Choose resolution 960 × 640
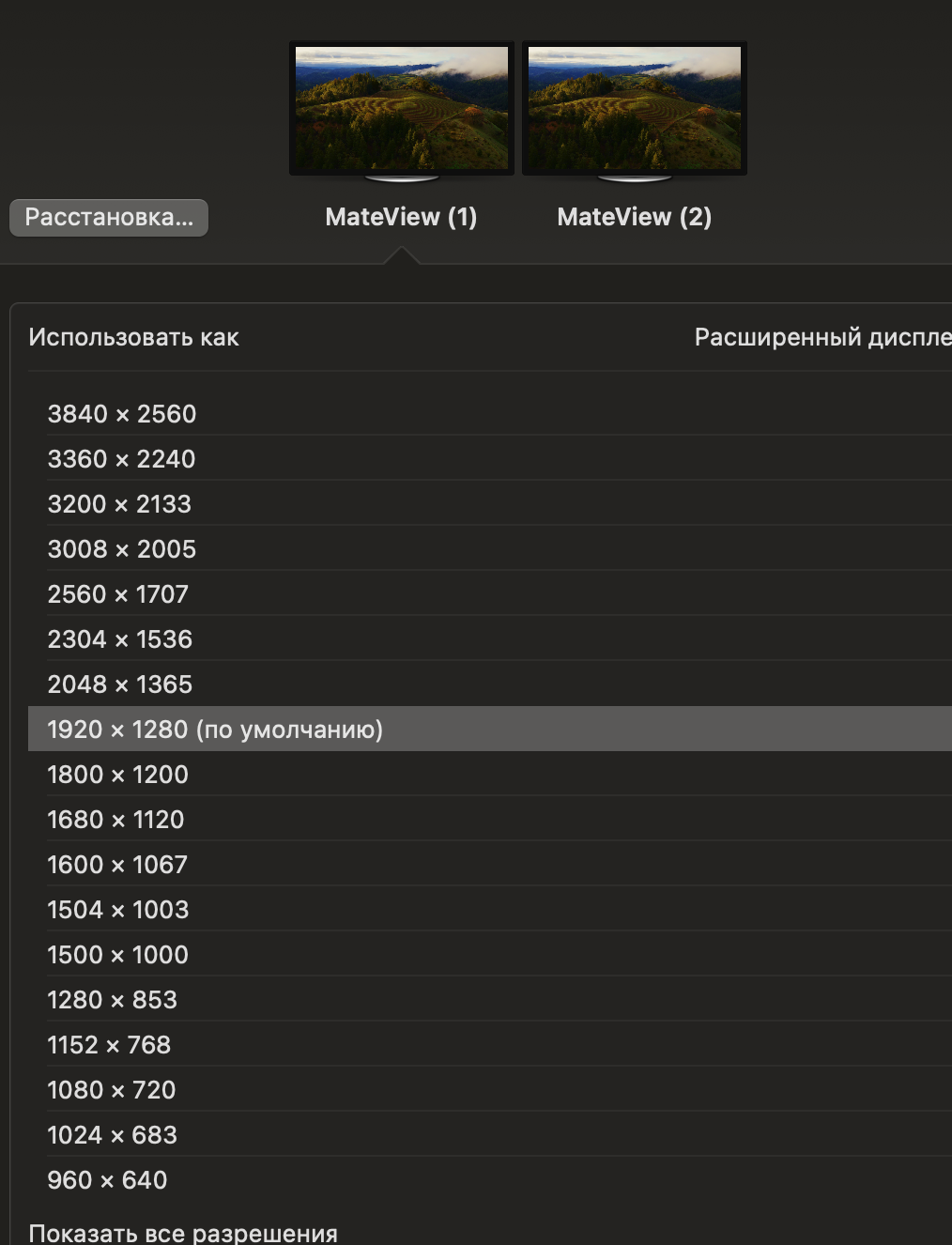This screenshot has height=1245, width=952. coord(490,1179)
